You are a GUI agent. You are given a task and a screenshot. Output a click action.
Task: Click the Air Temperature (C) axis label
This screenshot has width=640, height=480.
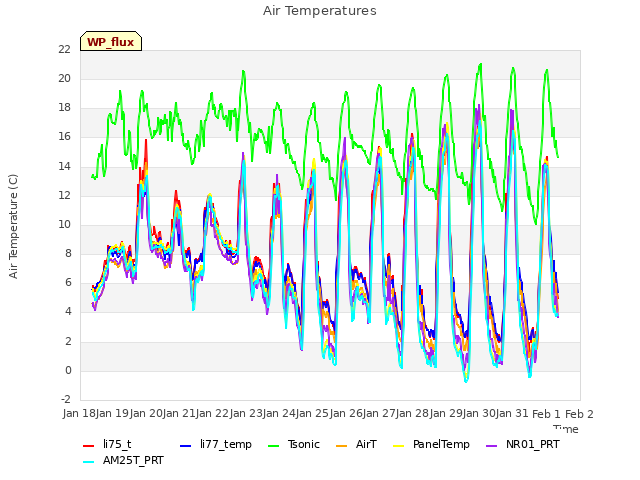(x=13, y=227)
